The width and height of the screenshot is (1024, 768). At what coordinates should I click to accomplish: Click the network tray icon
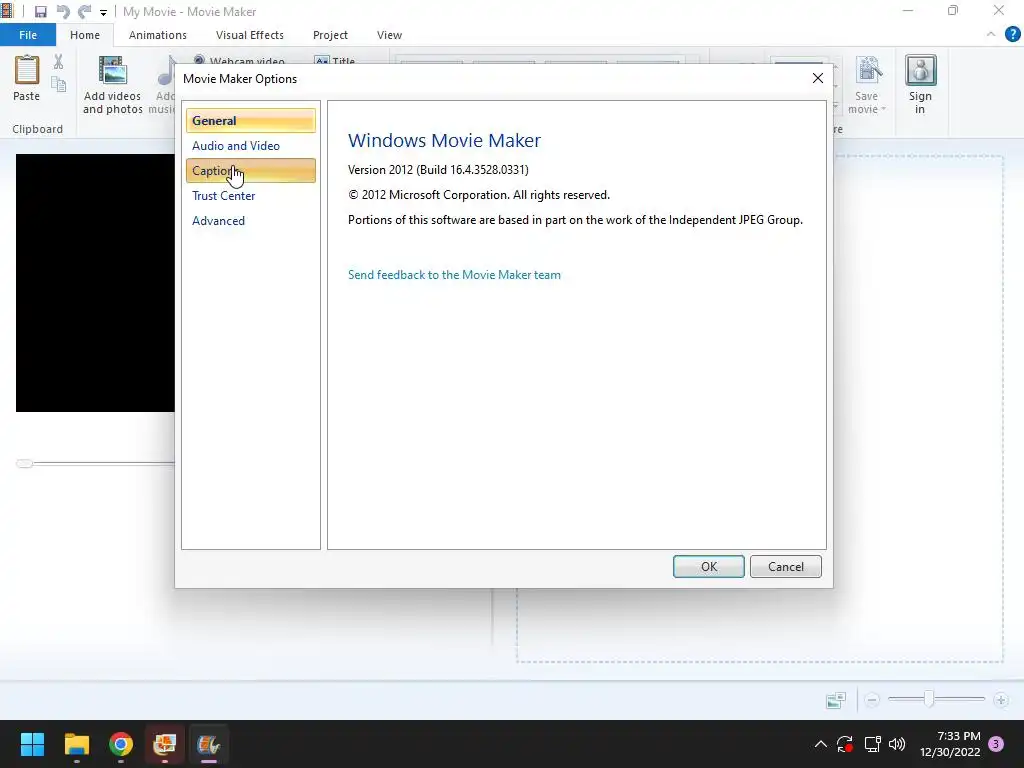pos(872,744)
